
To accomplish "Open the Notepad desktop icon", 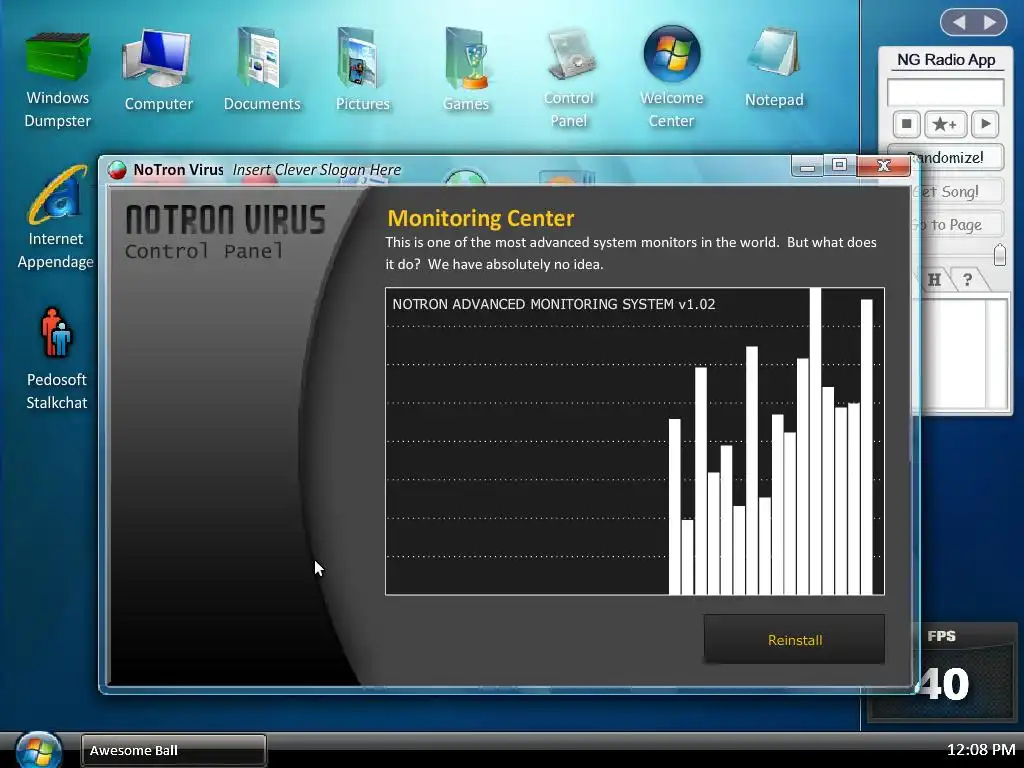I will click(774, 68).
